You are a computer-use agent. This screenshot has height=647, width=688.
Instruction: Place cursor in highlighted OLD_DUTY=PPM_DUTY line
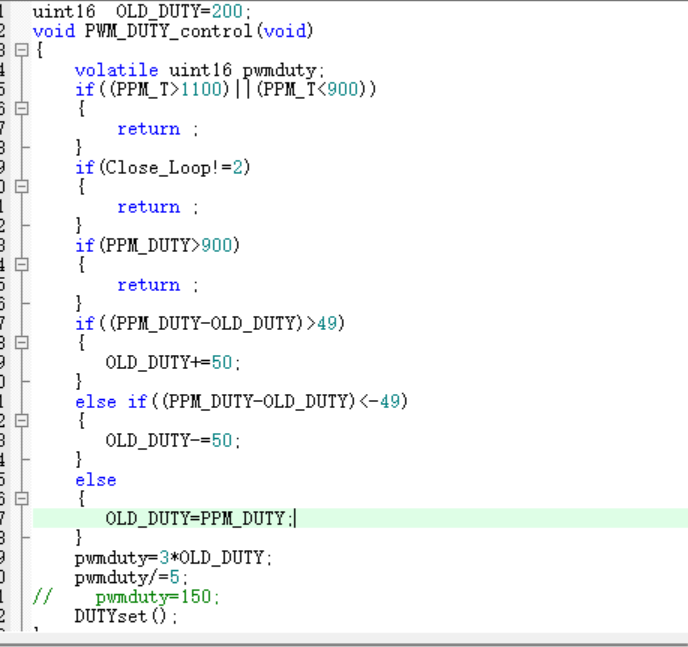coord(198,518)
